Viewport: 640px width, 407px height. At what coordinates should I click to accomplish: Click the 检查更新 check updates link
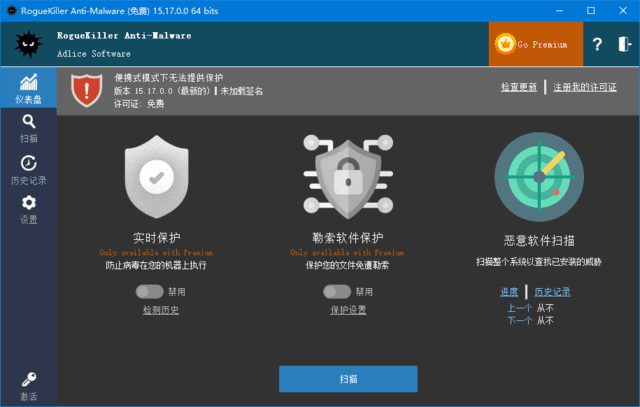[519, 87]
